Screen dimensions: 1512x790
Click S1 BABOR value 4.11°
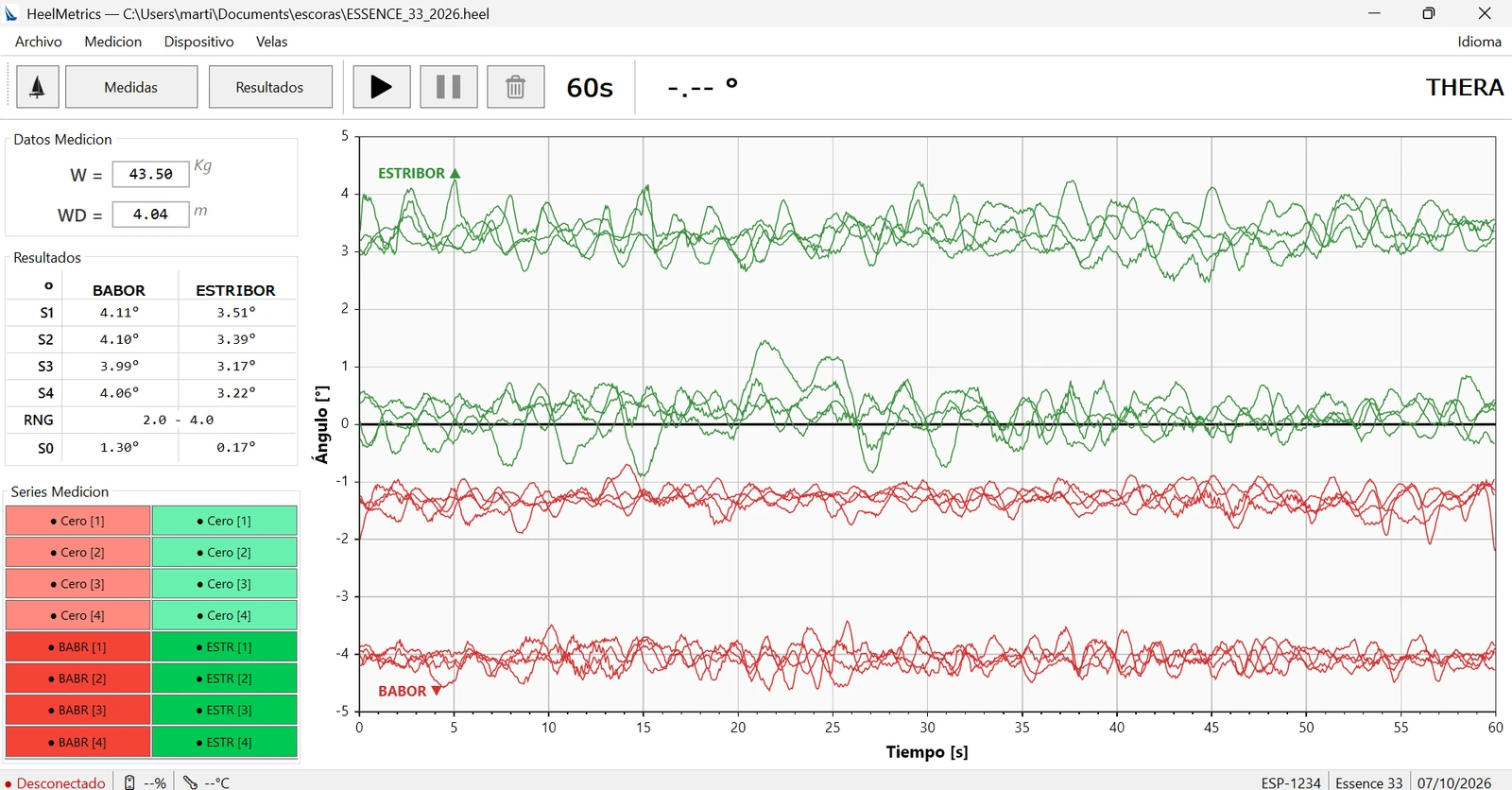[x=120, y=312]
